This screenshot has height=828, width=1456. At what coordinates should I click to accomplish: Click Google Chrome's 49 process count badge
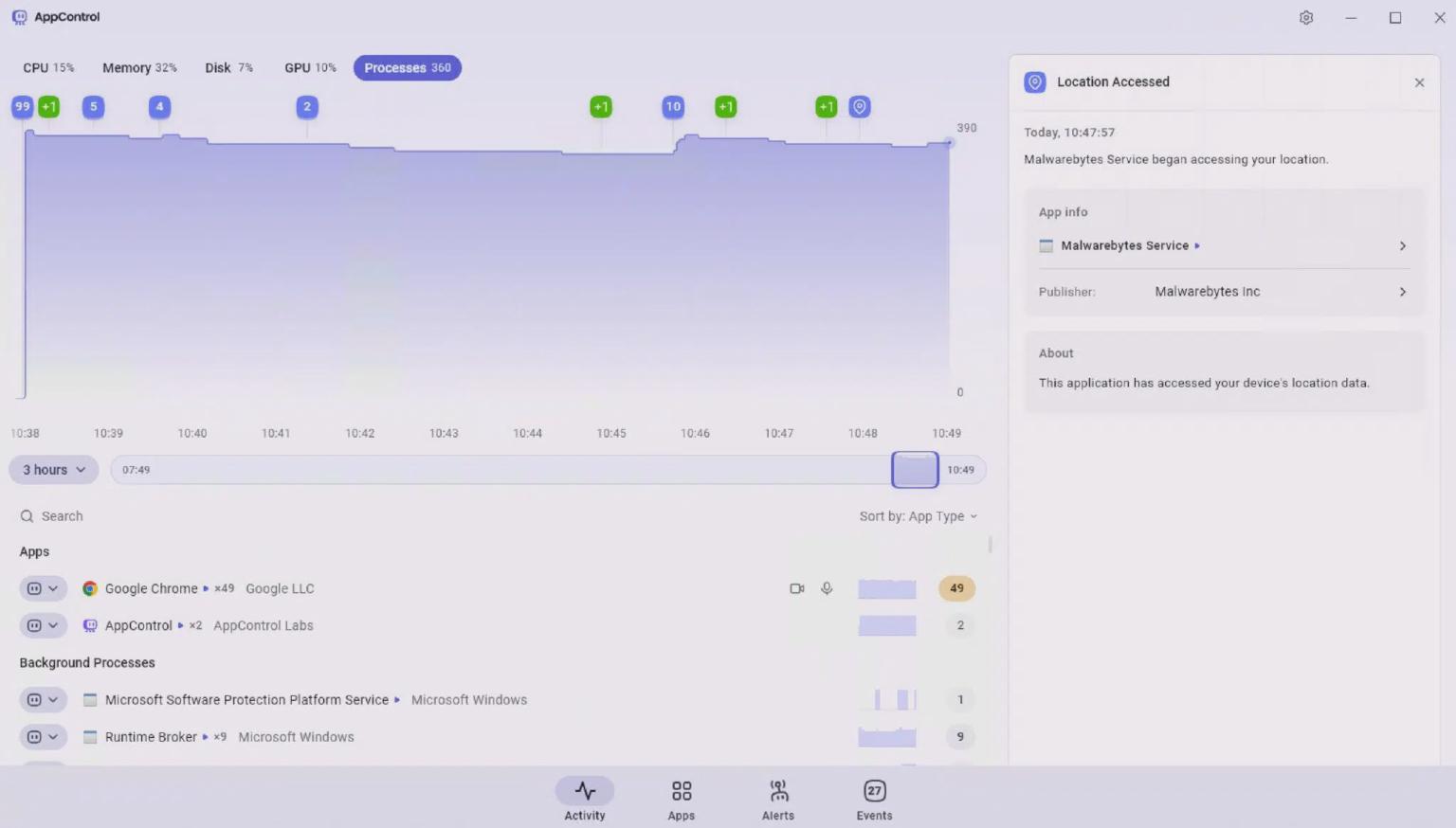pos(956,588)
